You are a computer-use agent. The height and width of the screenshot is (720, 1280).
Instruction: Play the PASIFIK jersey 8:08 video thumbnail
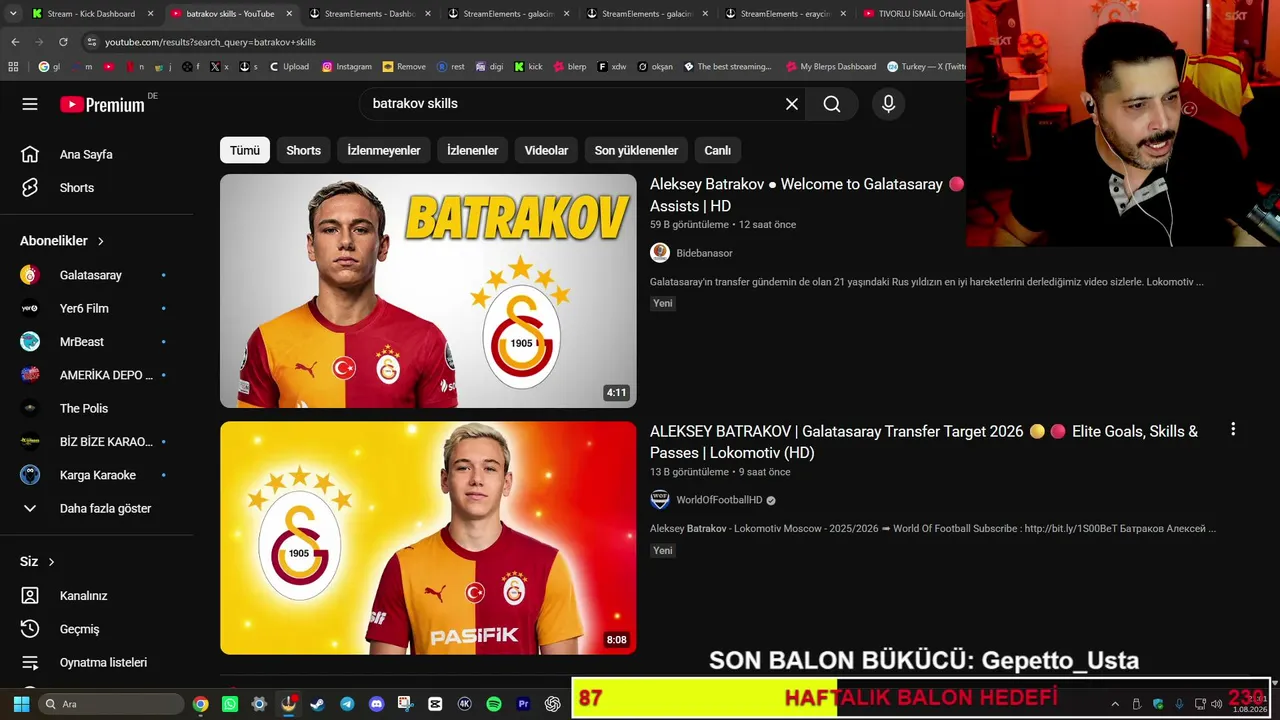pyautogui.click(x=428, y=538)
